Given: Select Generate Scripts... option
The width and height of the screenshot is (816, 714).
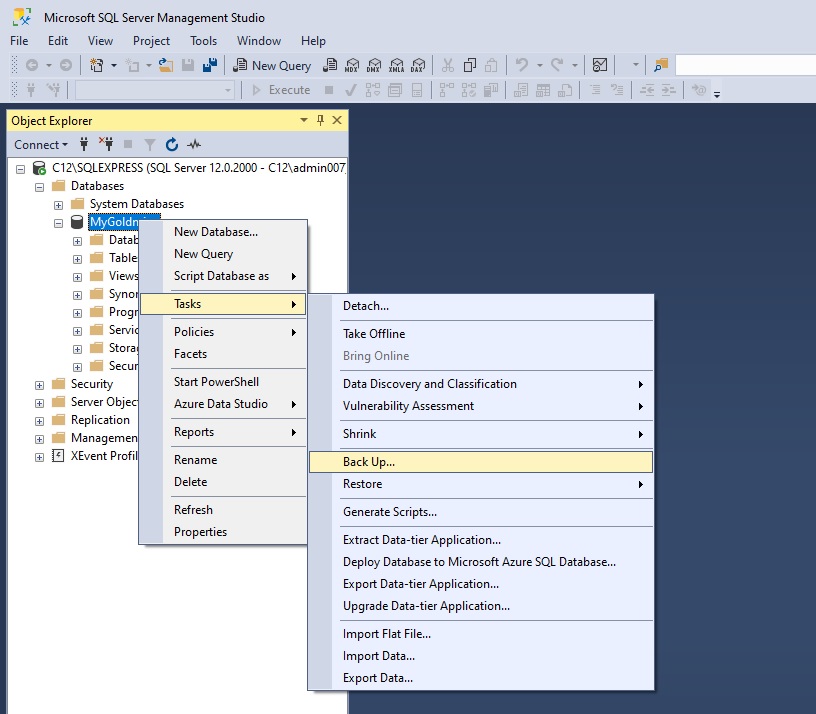Looking at the screenshot, I should (480, 512).
